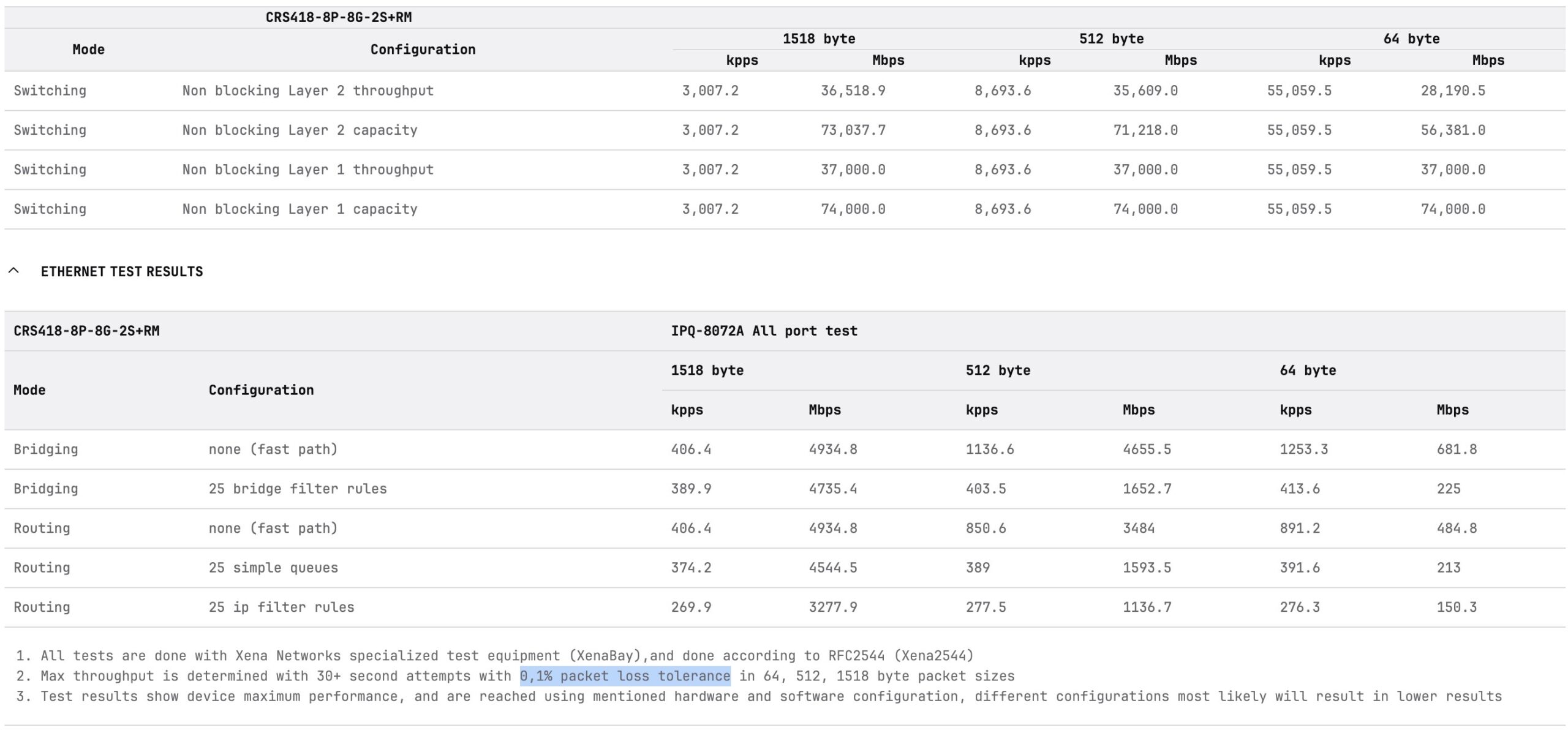Select the 3484 Mbps routing value
1568x741 pixels.
(1138, 528)
